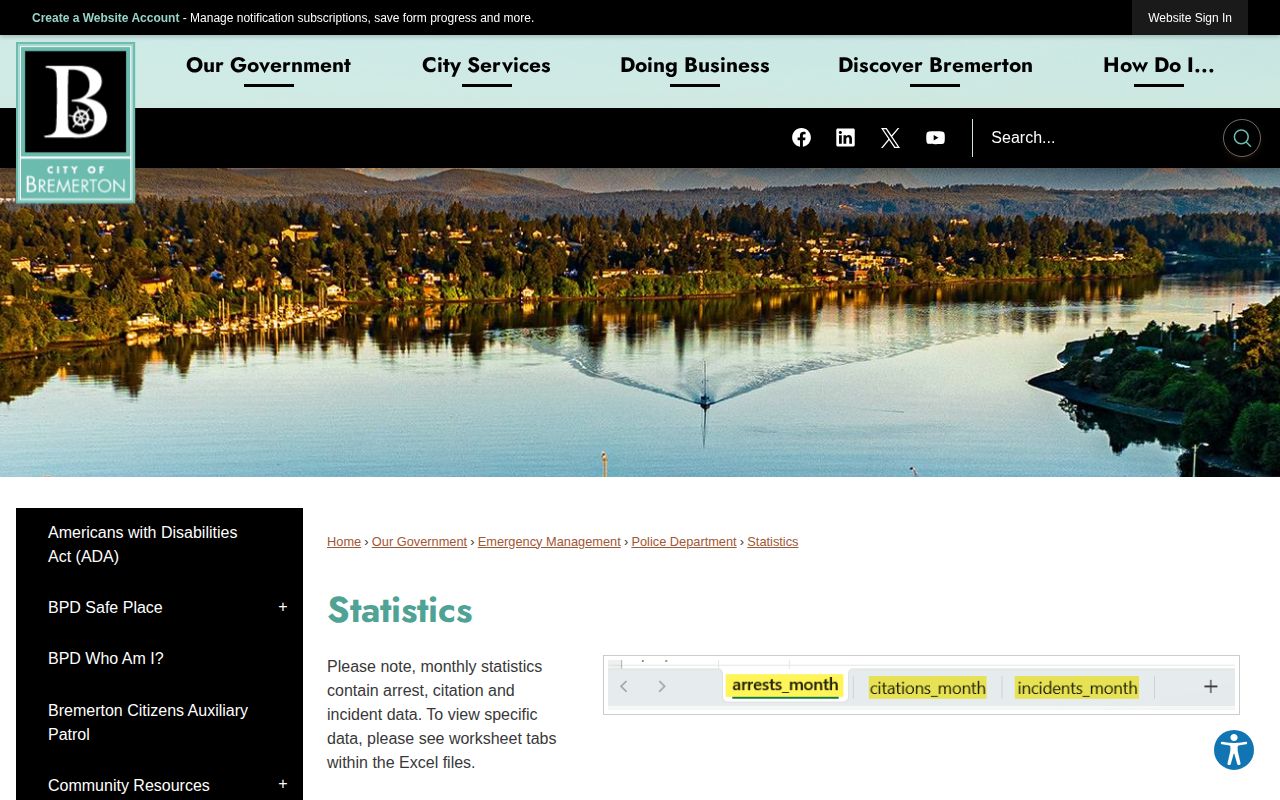The width and height of the screenshot is (1280, 800).
Task: Click the Excel worksheet tabs image
Action: (x=921, y=685)
